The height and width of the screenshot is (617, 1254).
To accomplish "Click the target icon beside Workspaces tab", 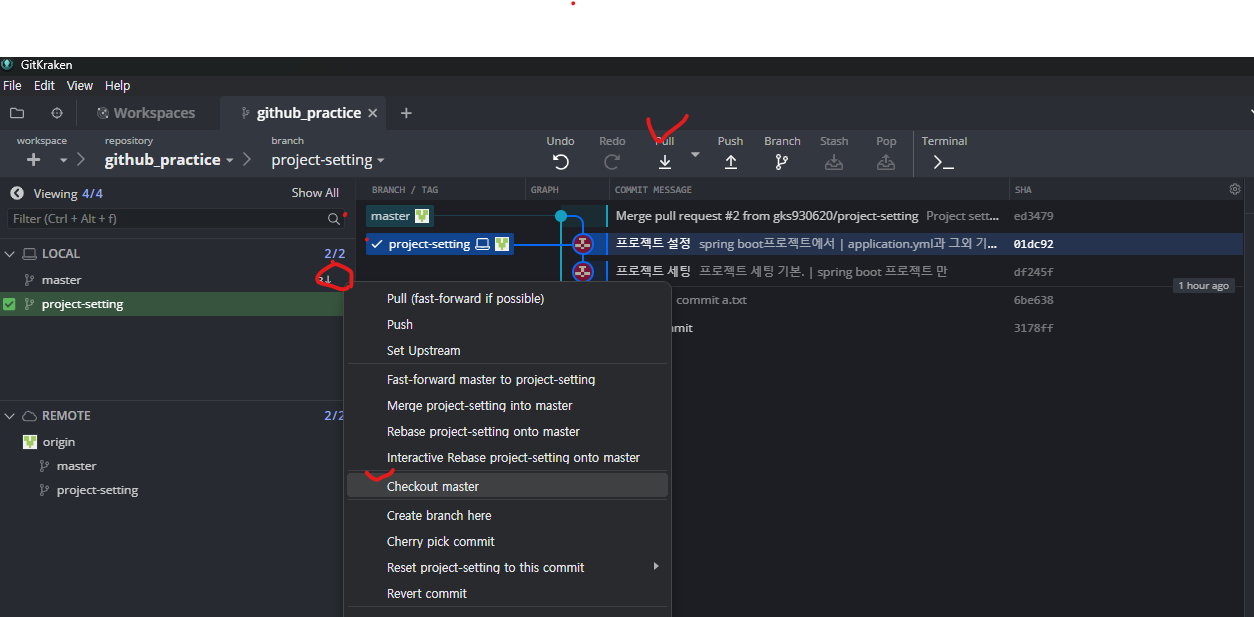I will 57,113.
